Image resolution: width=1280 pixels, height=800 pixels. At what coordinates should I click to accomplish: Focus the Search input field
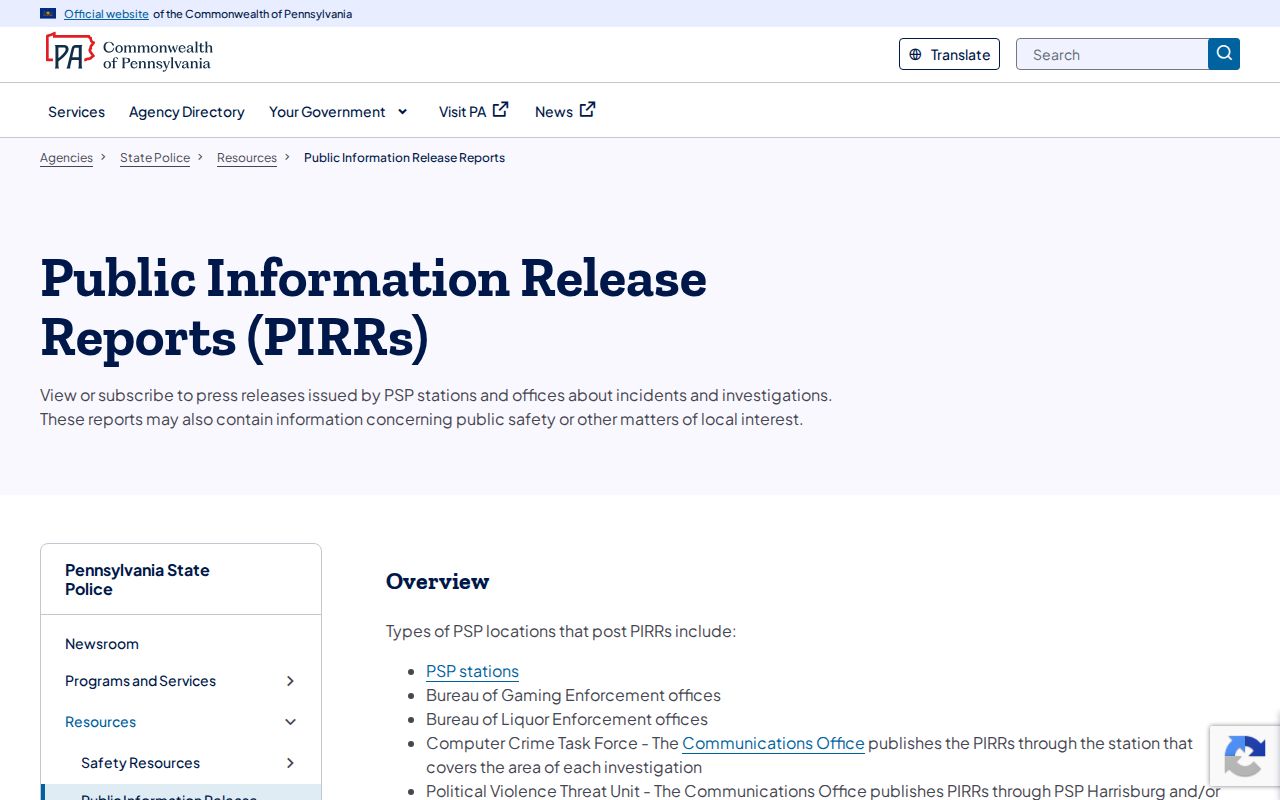1112,54
